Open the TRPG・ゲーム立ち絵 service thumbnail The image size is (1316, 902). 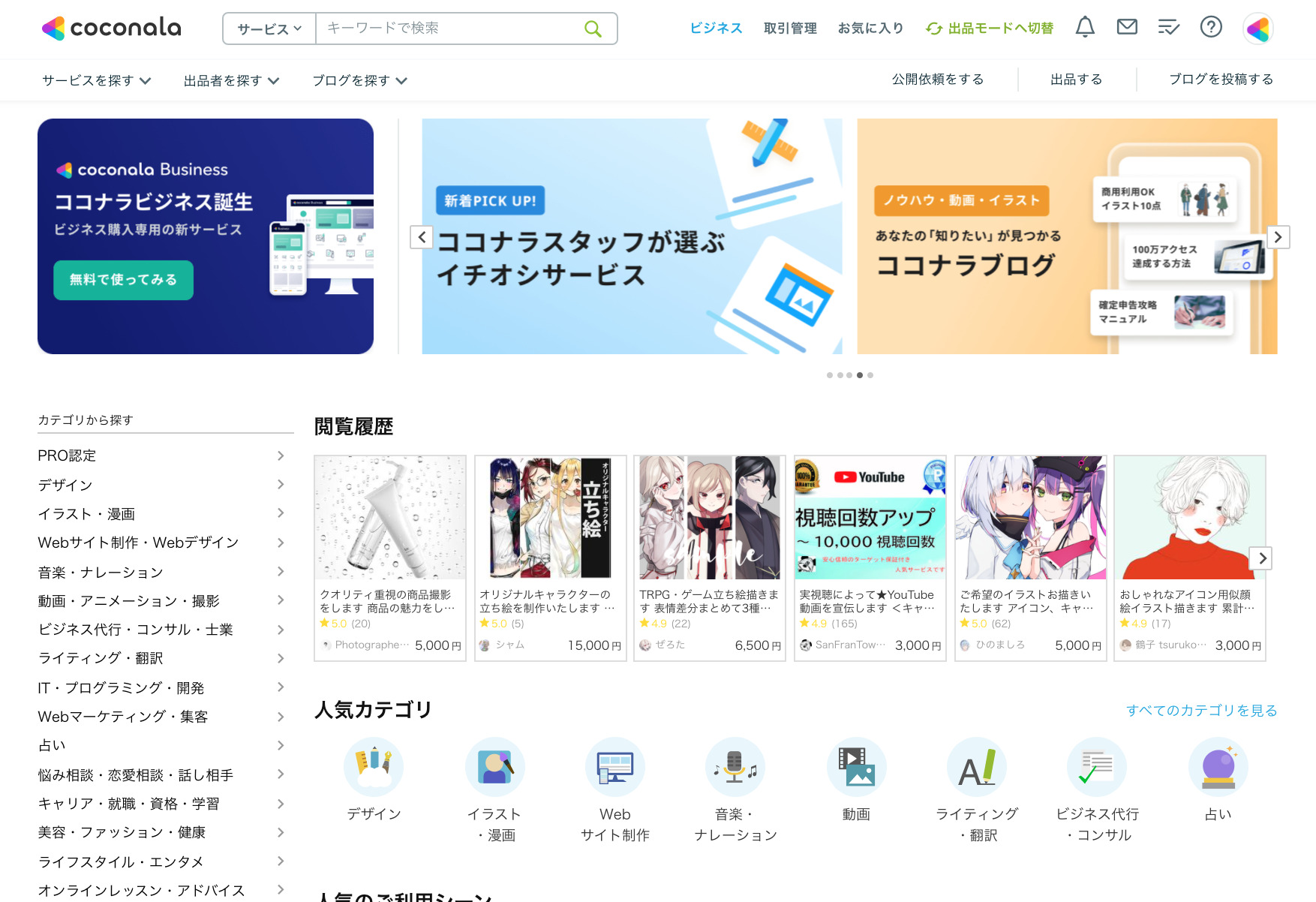pos(710,518)
